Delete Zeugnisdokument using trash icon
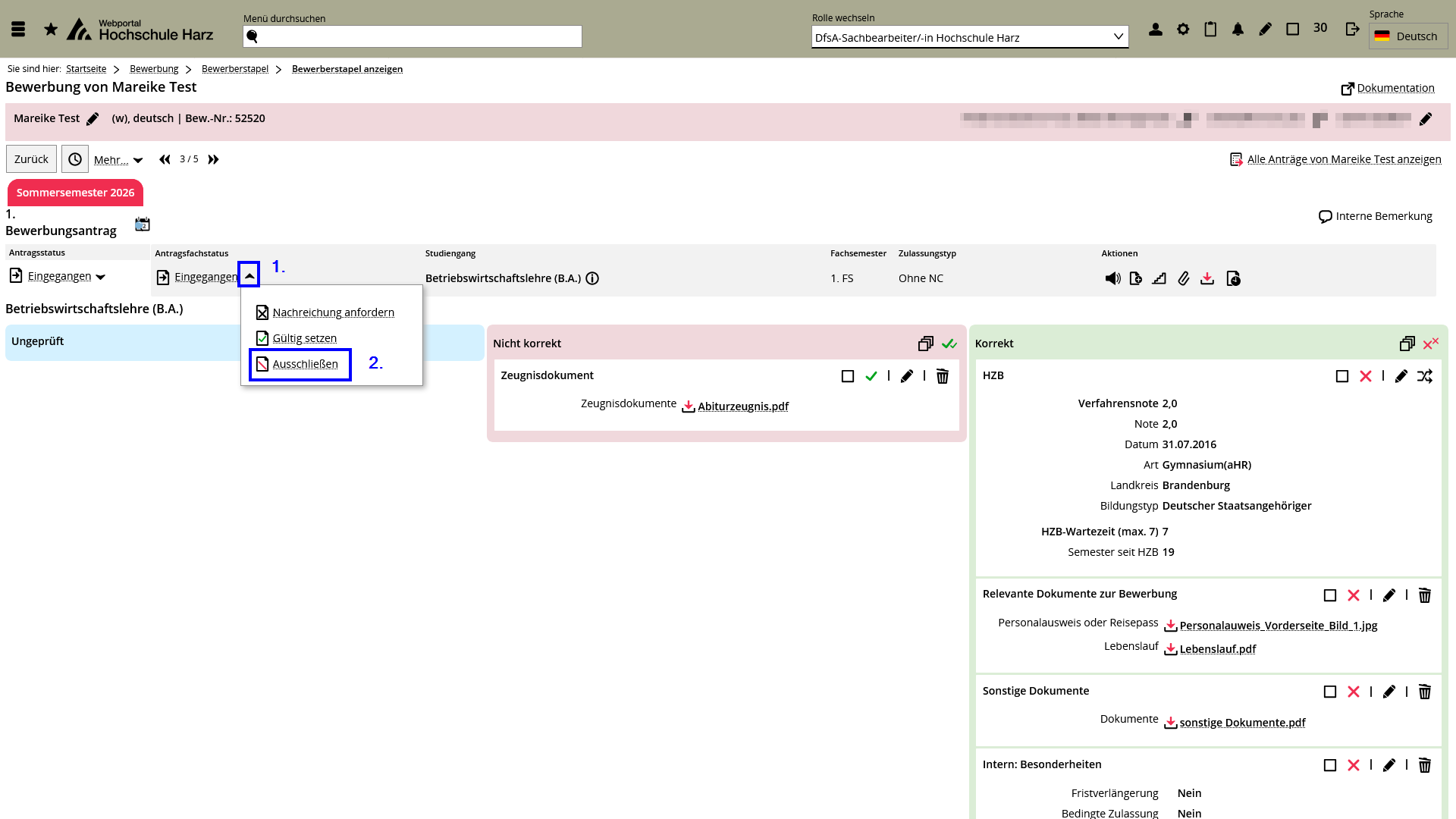The height and width of the screenshot is (819, 1456). [942, 376]
